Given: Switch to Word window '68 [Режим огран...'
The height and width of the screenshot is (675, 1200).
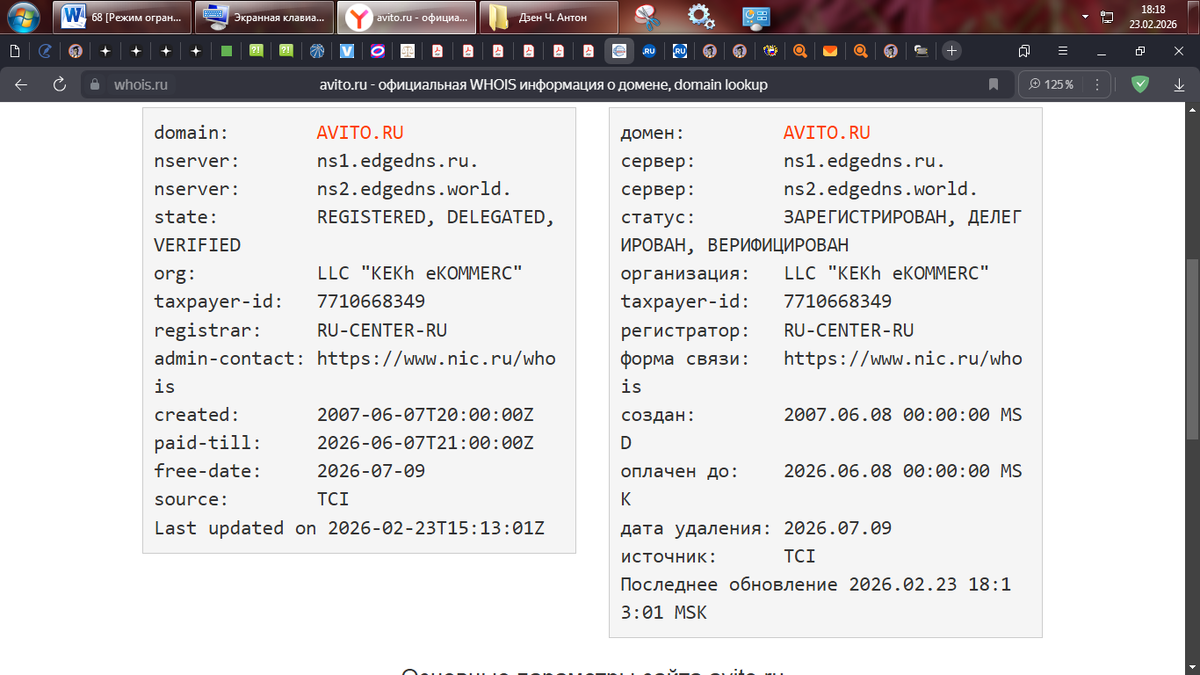Looking at the screenshot, I should tap(123, 17).
